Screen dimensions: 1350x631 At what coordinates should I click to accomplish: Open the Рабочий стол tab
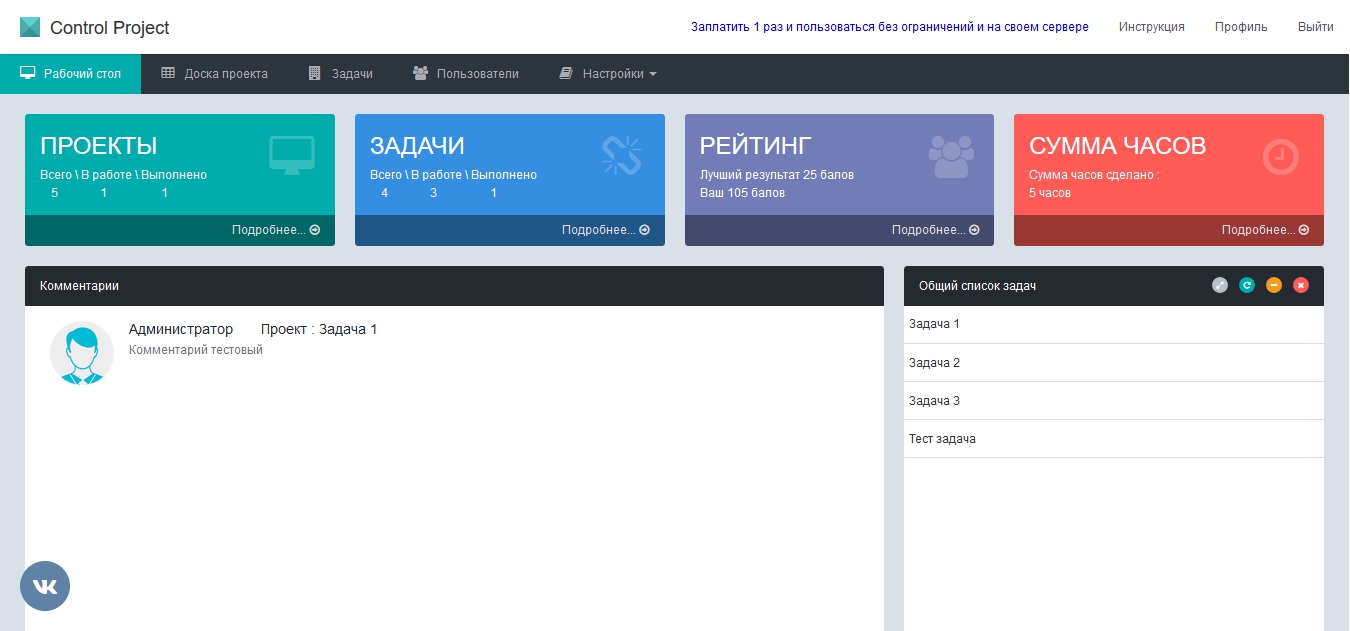pyautogui.click(x=70, y=74)
